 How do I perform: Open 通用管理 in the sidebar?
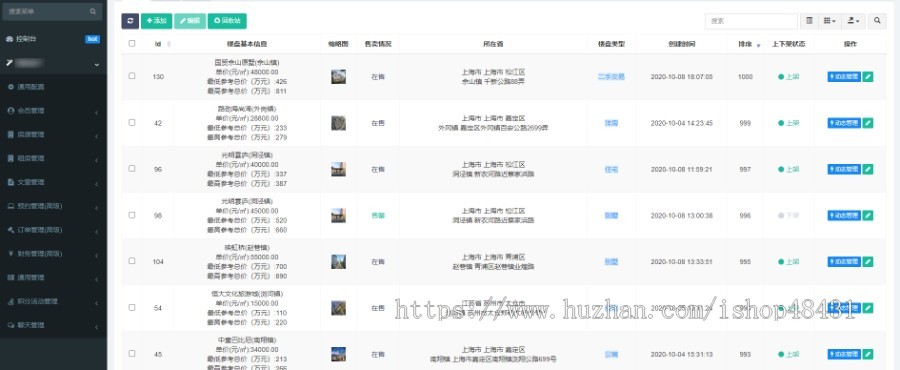click(53, 278)
